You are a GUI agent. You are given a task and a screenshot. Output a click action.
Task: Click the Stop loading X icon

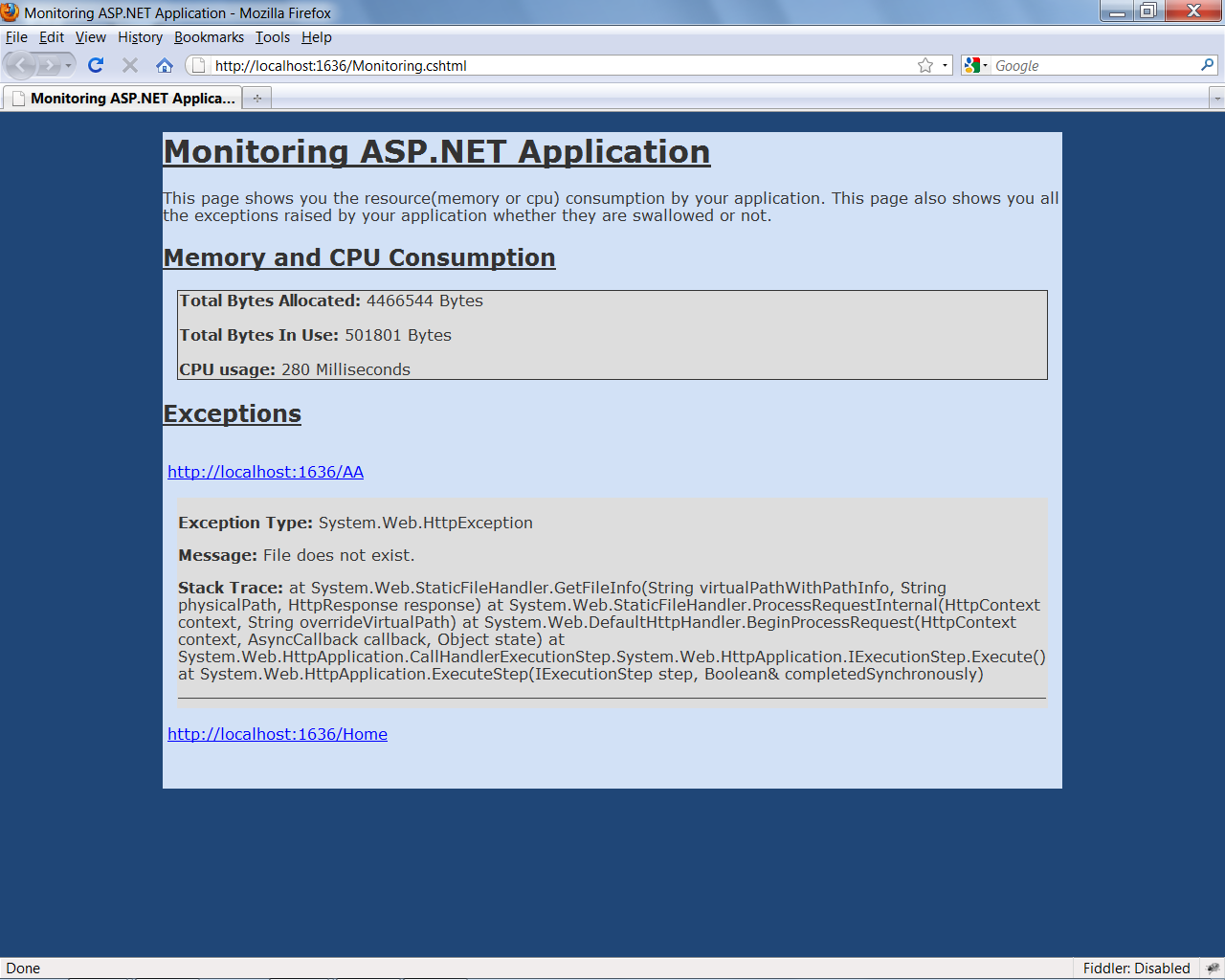tap(130, 65)
